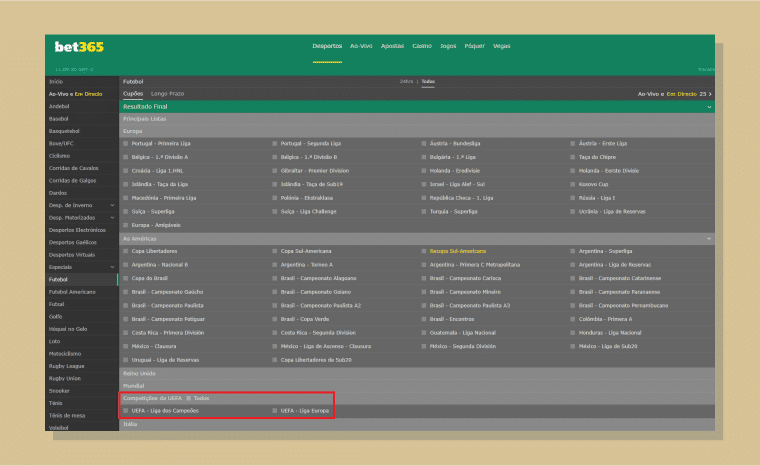Check UEFA - Liga dos Campeões checkbox
The image size is (760, 466).
click(126, 411)
